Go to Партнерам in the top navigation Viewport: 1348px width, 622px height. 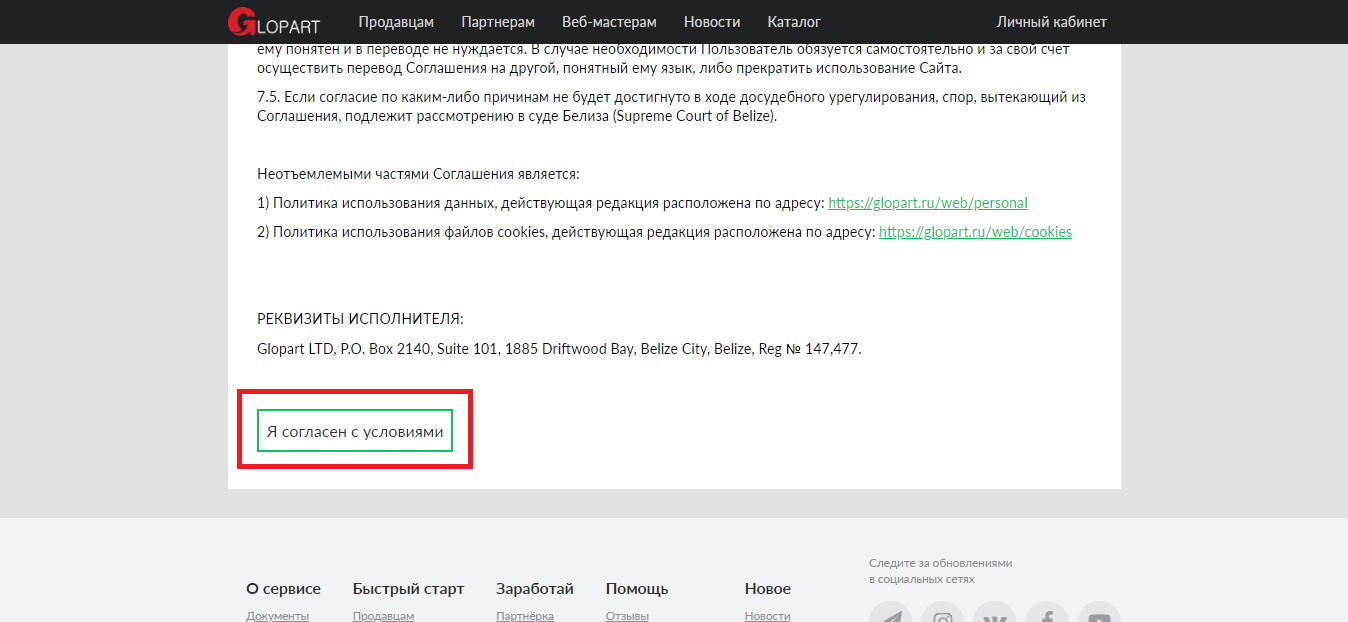pos(498,22)
